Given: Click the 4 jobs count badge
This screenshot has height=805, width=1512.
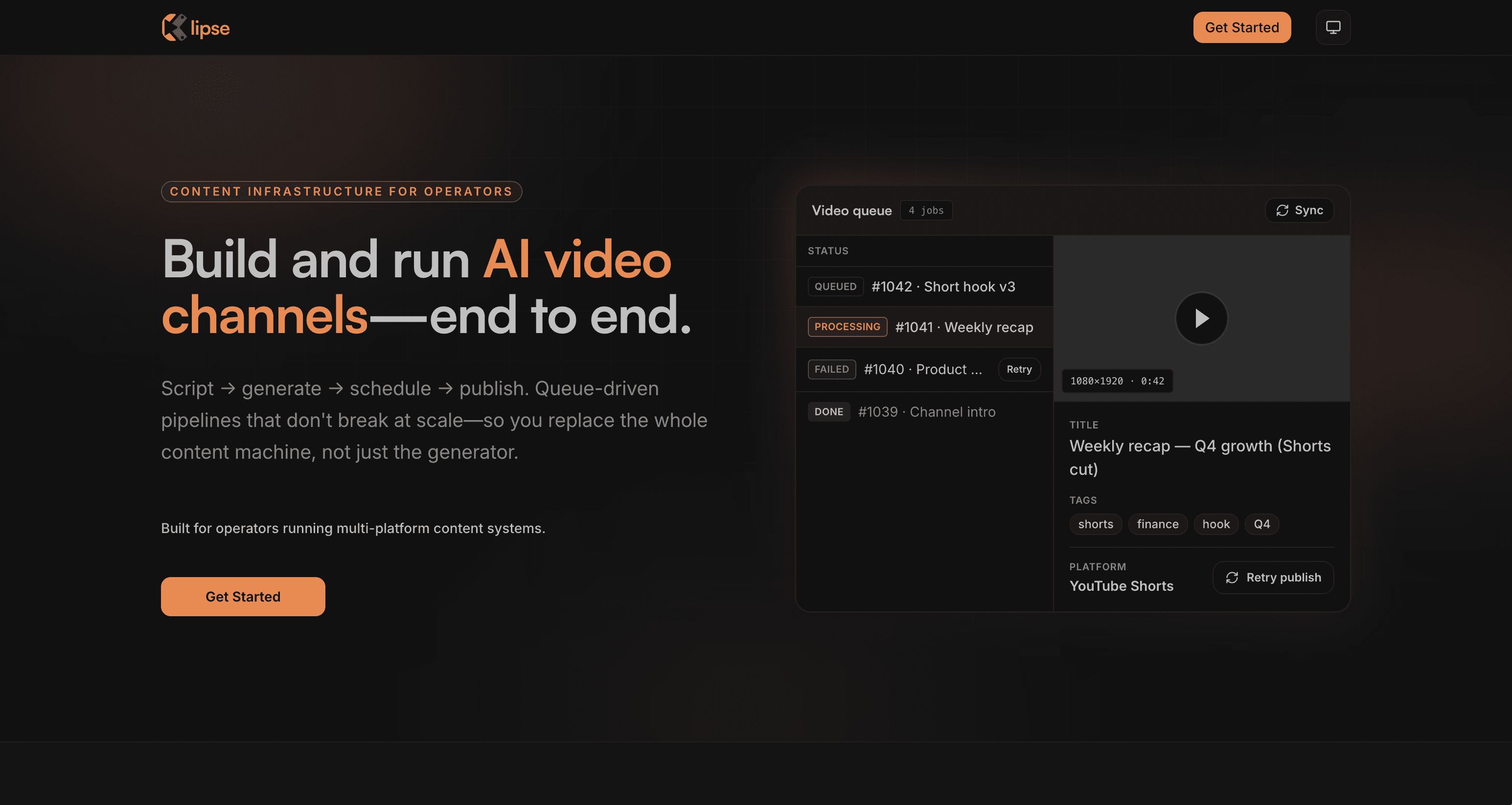Looking at the screenshot, I should 926,210.
